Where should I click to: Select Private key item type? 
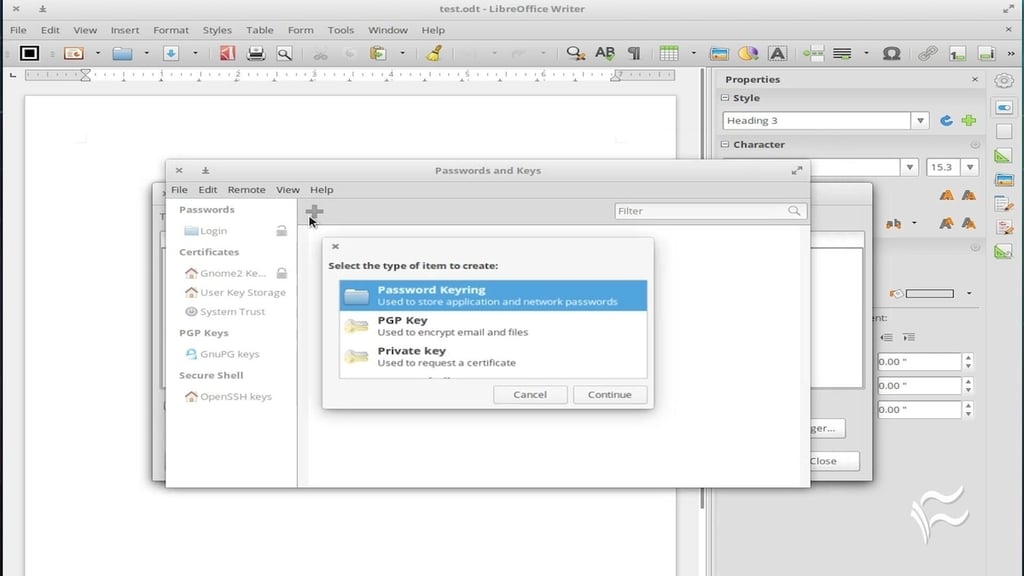493,357
